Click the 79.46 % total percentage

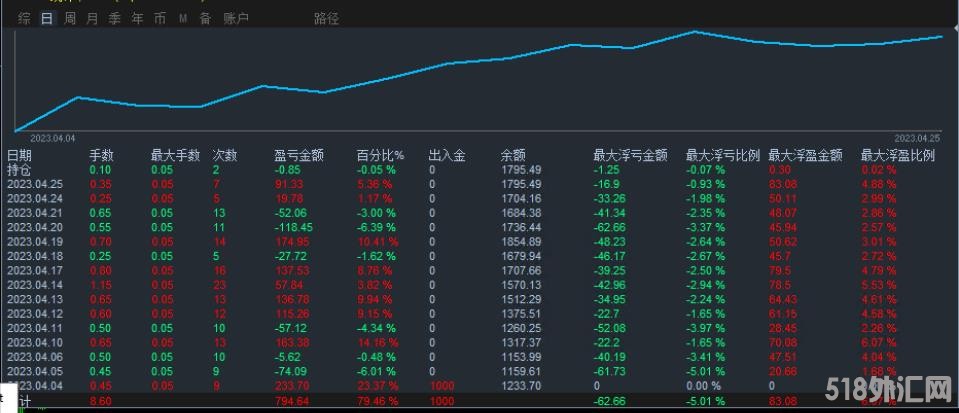(377, 401)
